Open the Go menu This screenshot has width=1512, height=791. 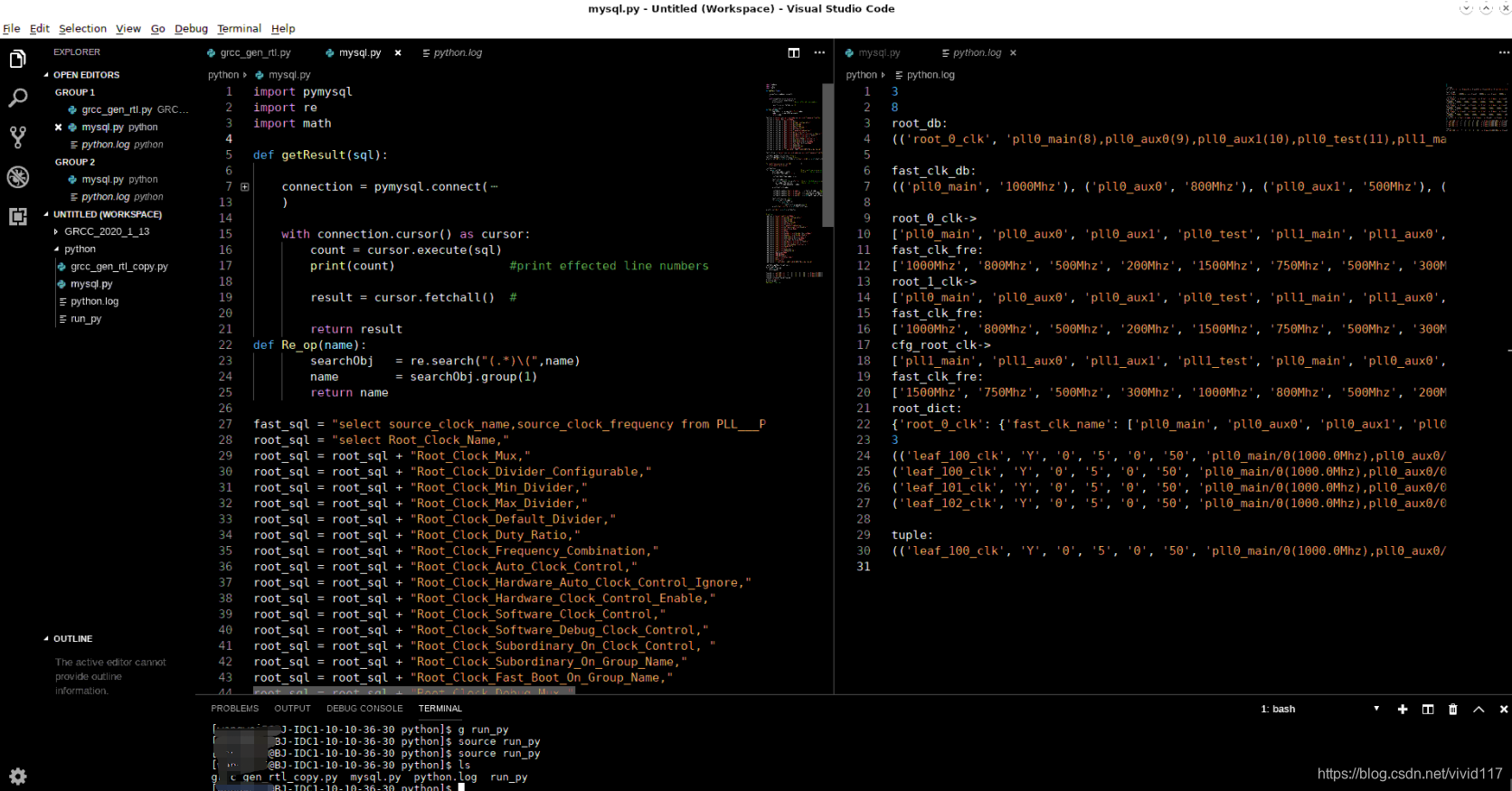click(158, 28)
